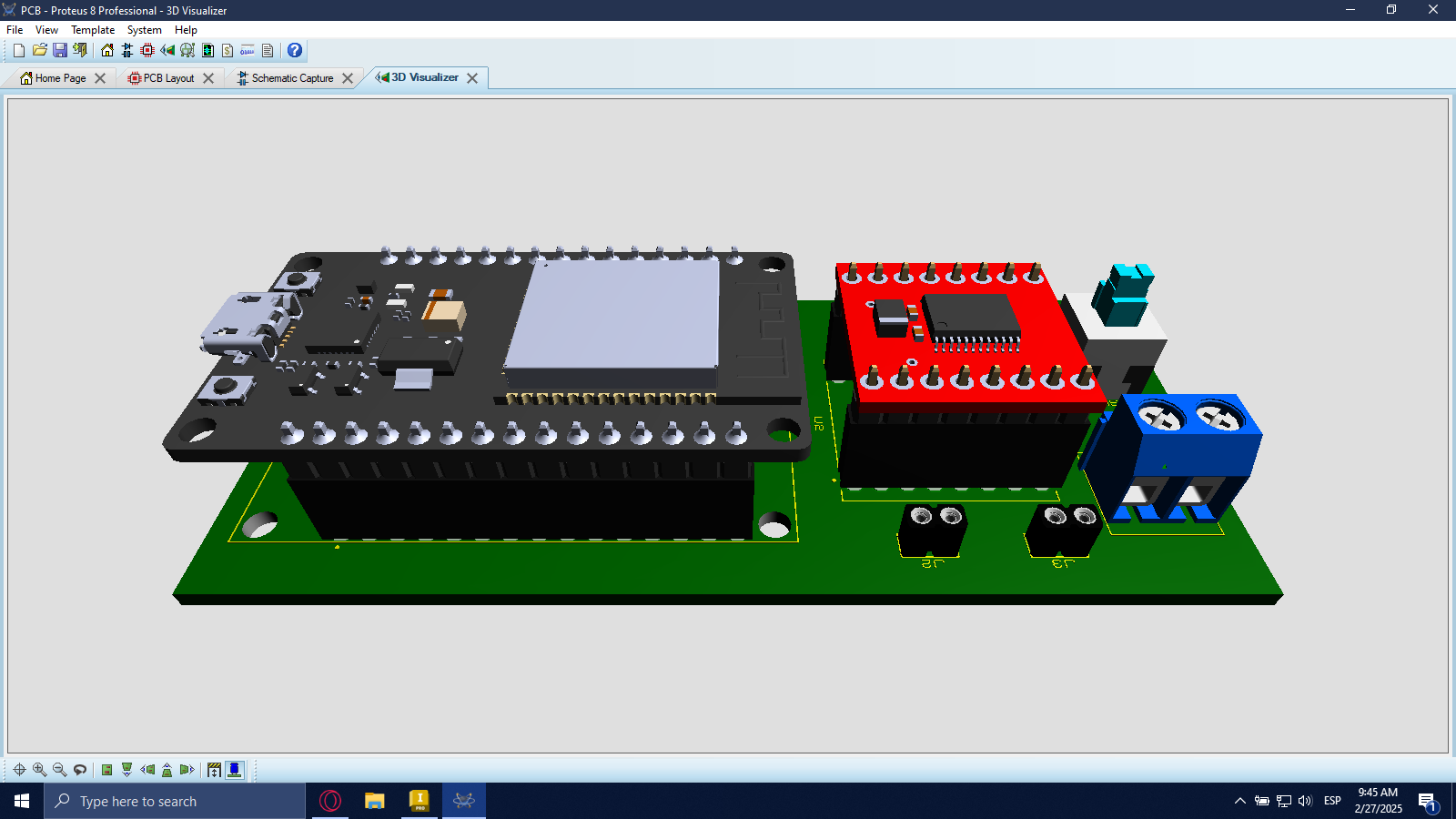Flip the board with the rotate arrow icon
This screenshot has height=819, width=1456.
(80, 770)
